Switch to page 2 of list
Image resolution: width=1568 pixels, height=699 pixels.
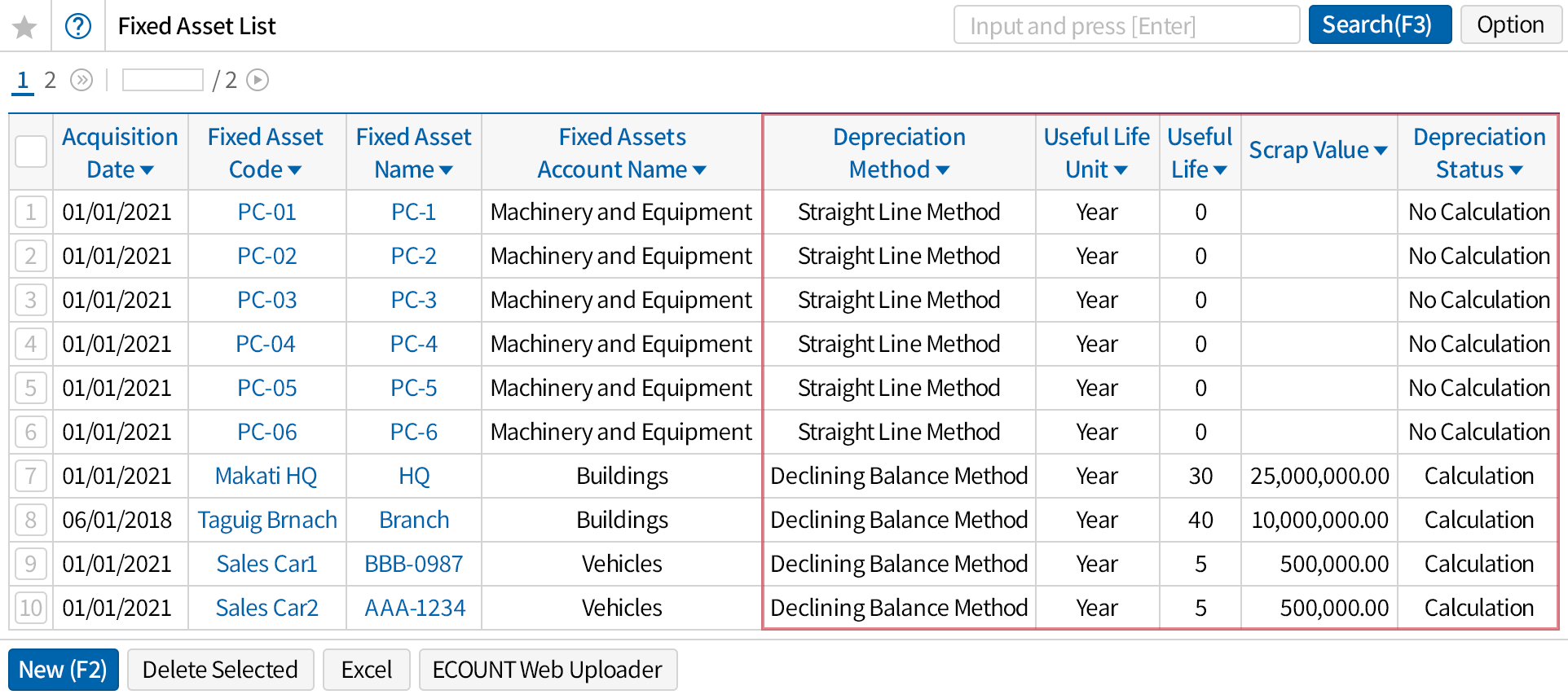tap(50, 80)
